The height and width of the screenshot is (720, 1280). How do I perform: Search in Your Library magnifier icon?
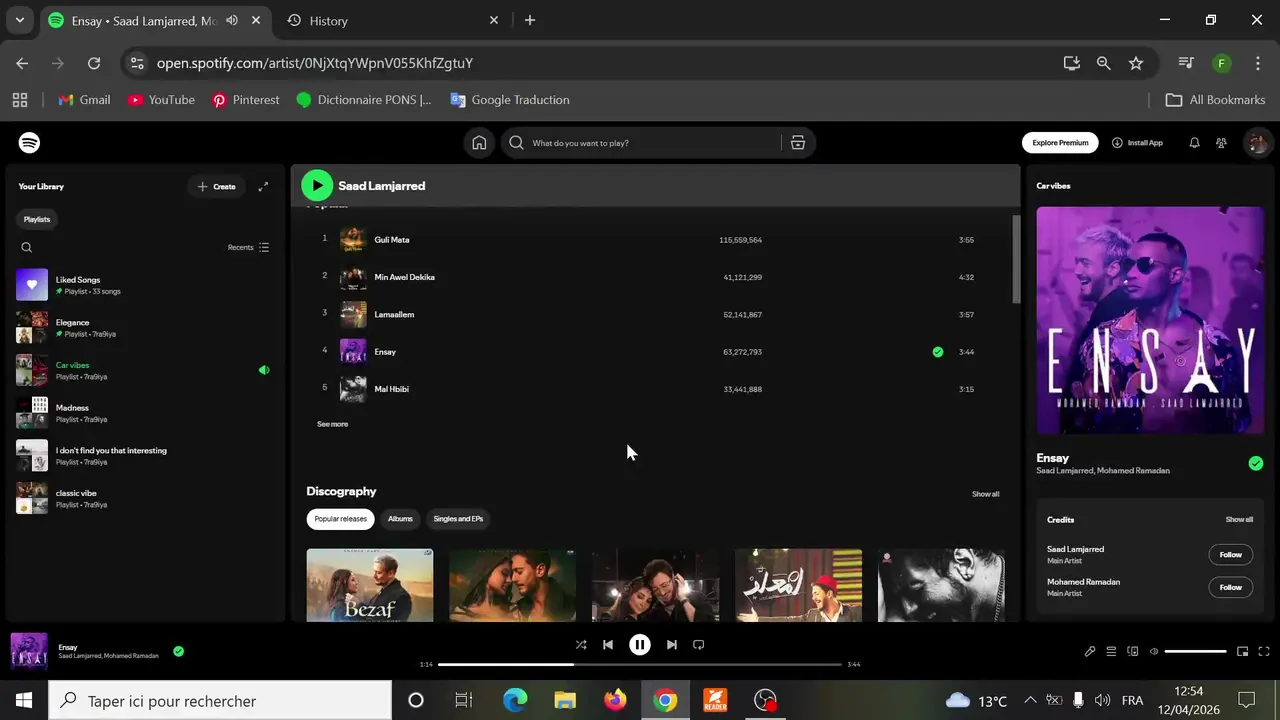click(x=27, y=248)
